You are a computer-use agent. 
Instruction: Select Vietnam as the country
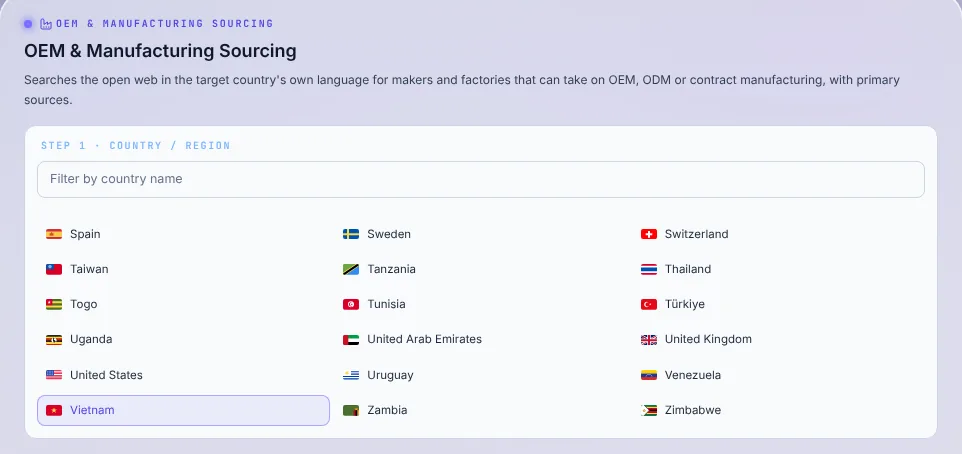pos(183,410)
